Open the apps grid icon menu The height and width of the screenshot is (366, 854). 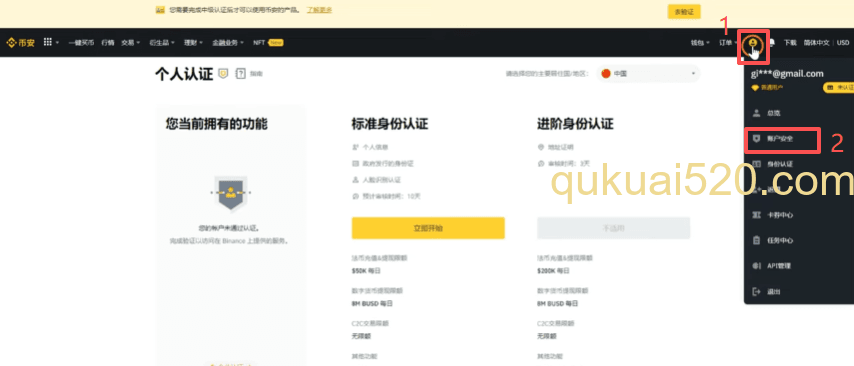coord(47,42)
